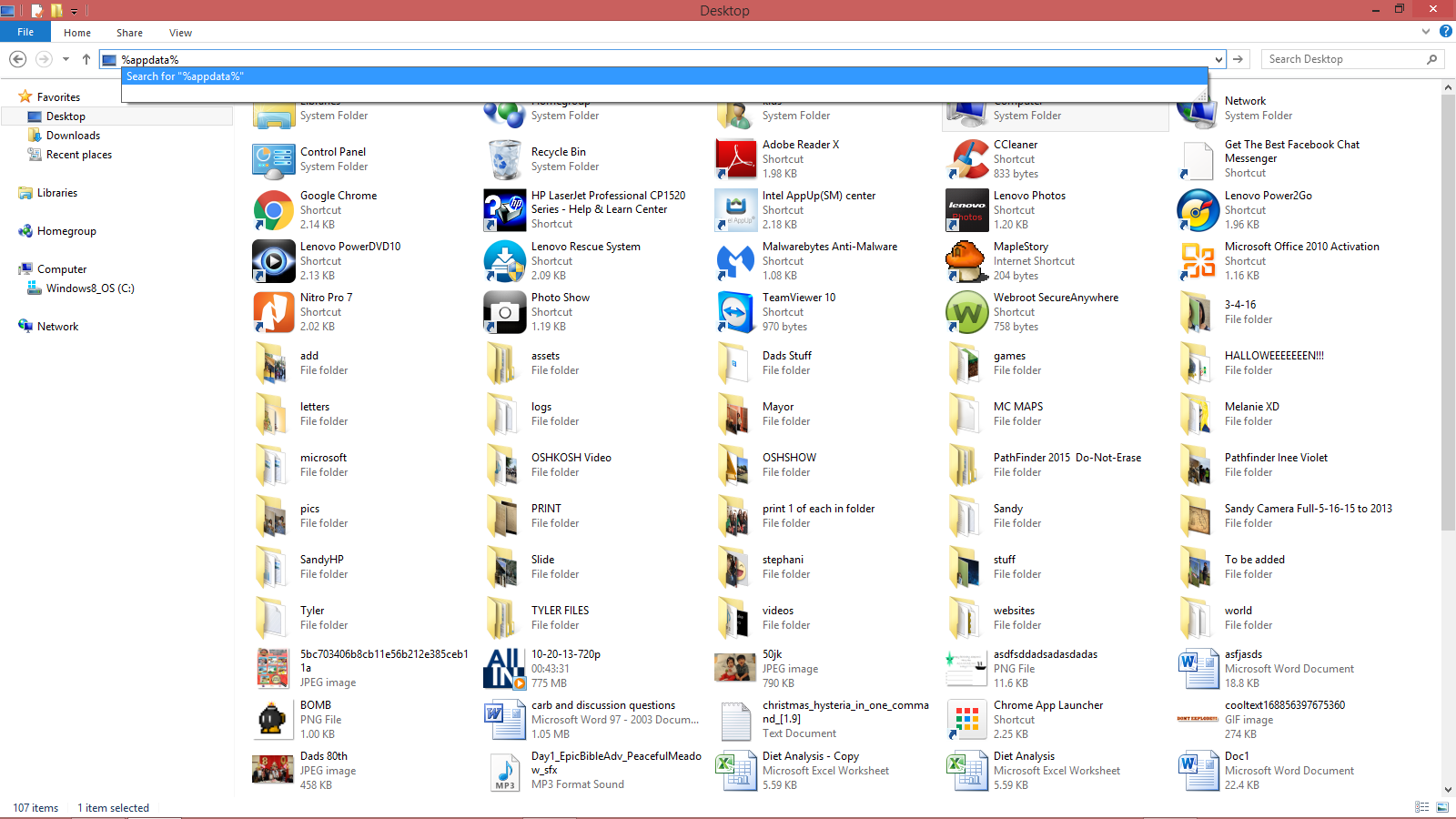Select the Webroot SecureAnywhere icon

[966, 312]
